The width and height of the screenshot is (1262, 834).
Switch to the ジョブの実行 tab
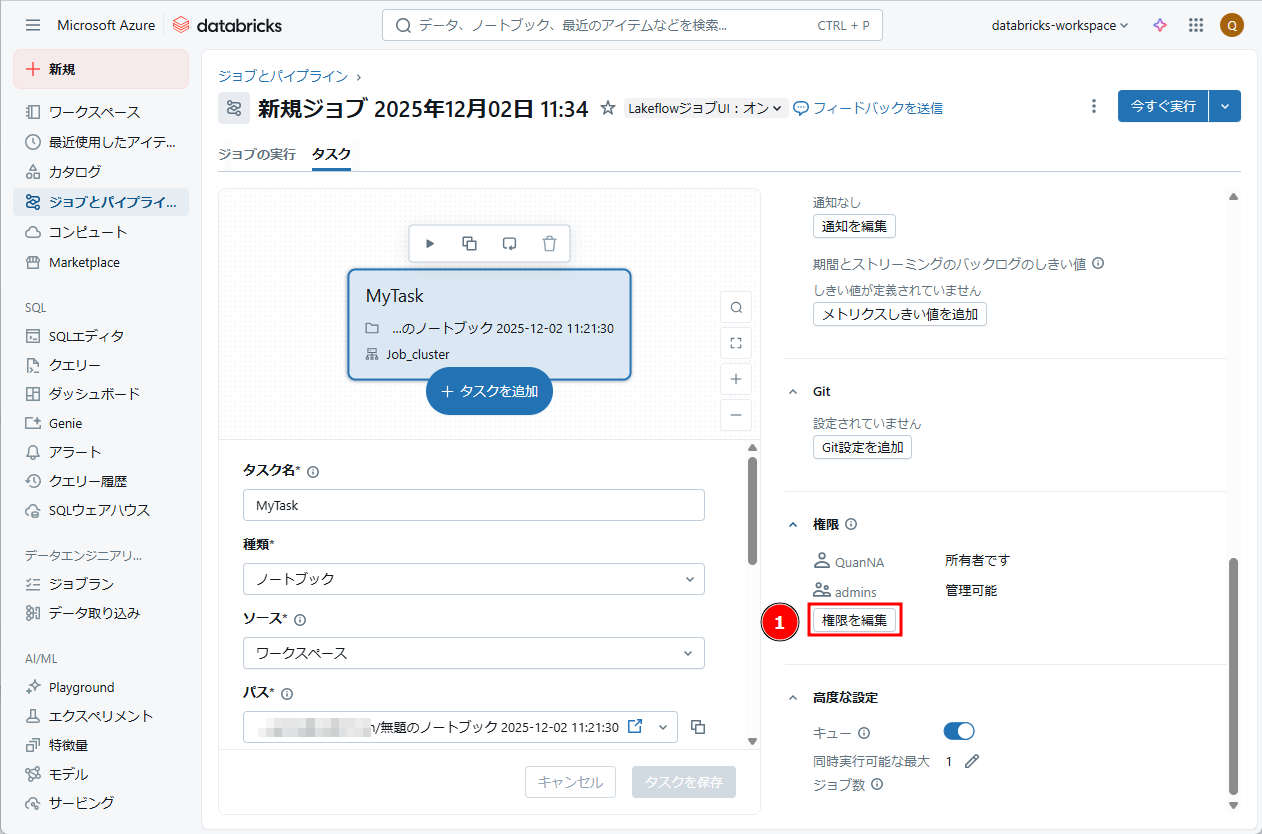(257, 154)
